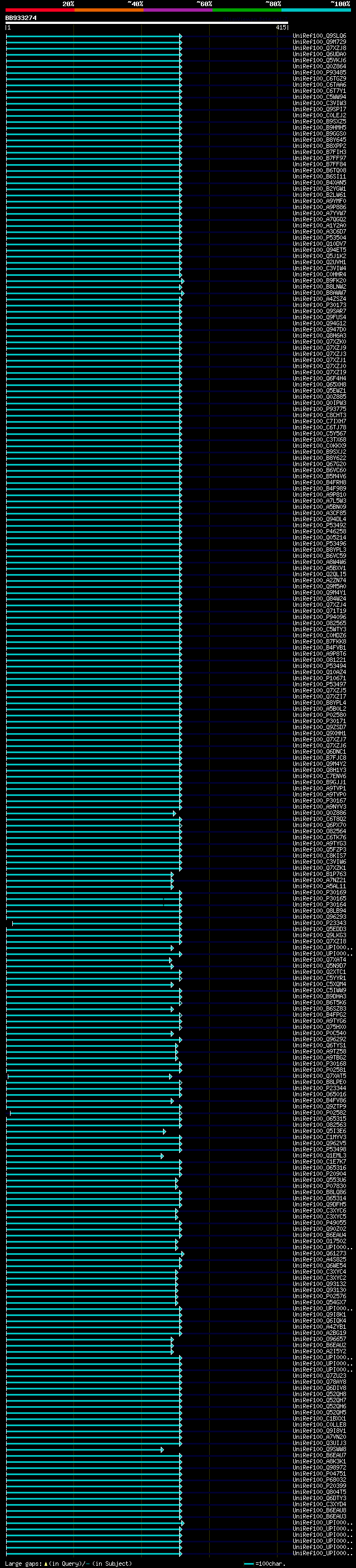The image size is (356, 1568).
Task: Select hit label UniRef100_B6EAU8
Action: (319, 1511)
